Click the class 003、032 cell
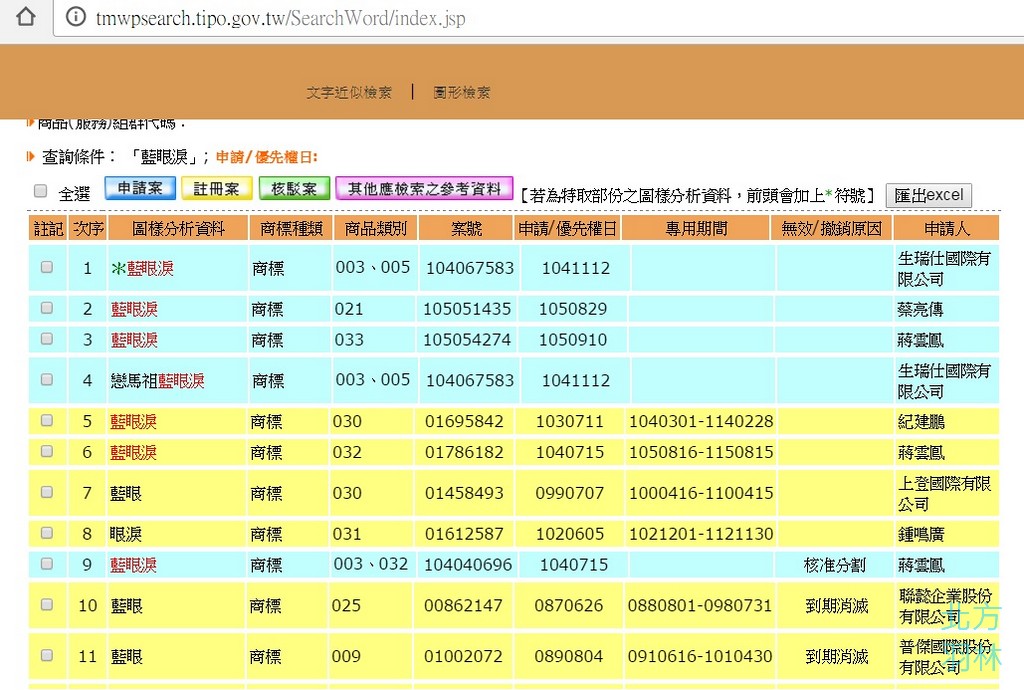The image size is (1024, 690). click(x=371, y=563)
